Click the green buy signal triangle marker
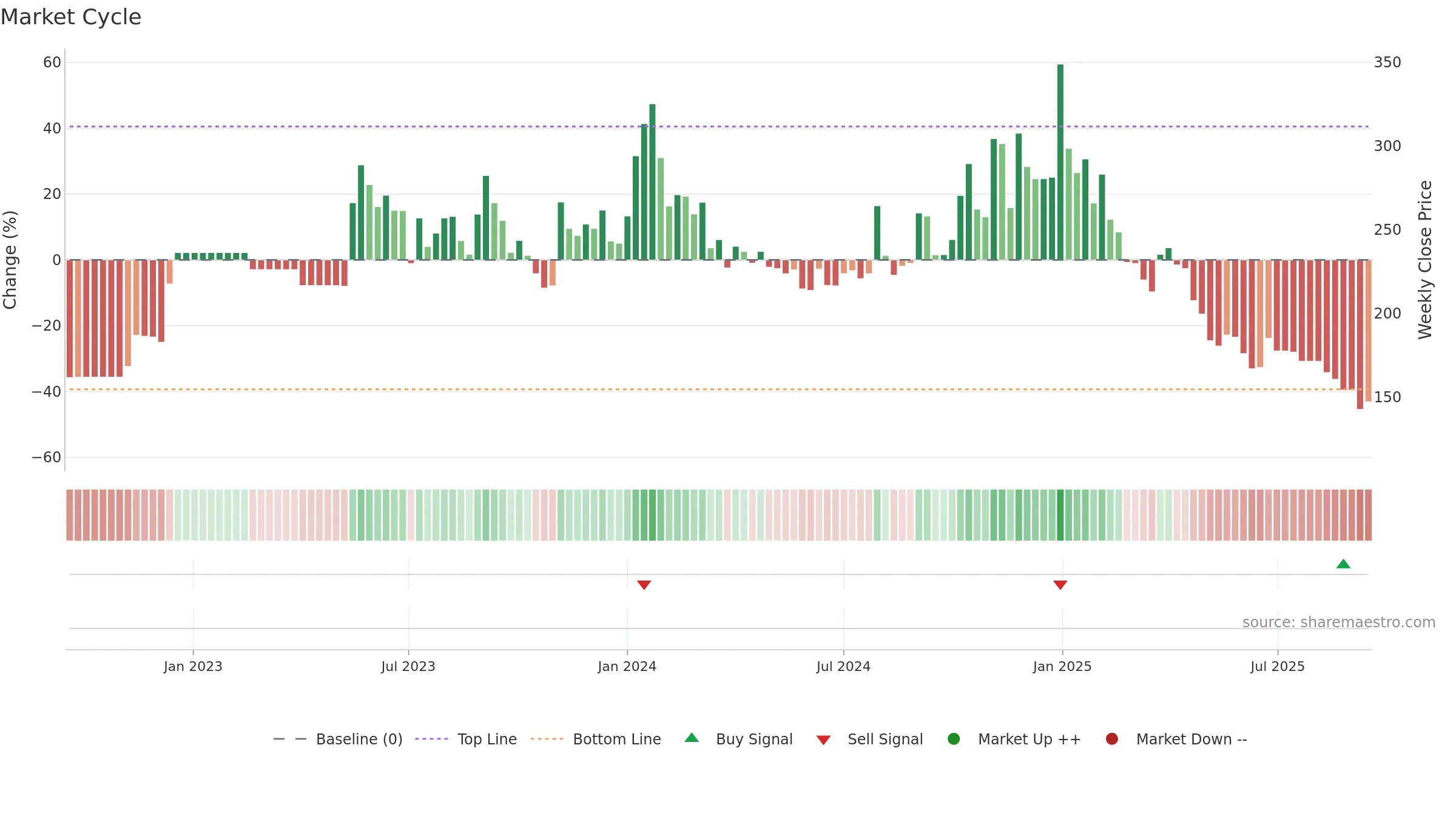 pos(1343,564)
